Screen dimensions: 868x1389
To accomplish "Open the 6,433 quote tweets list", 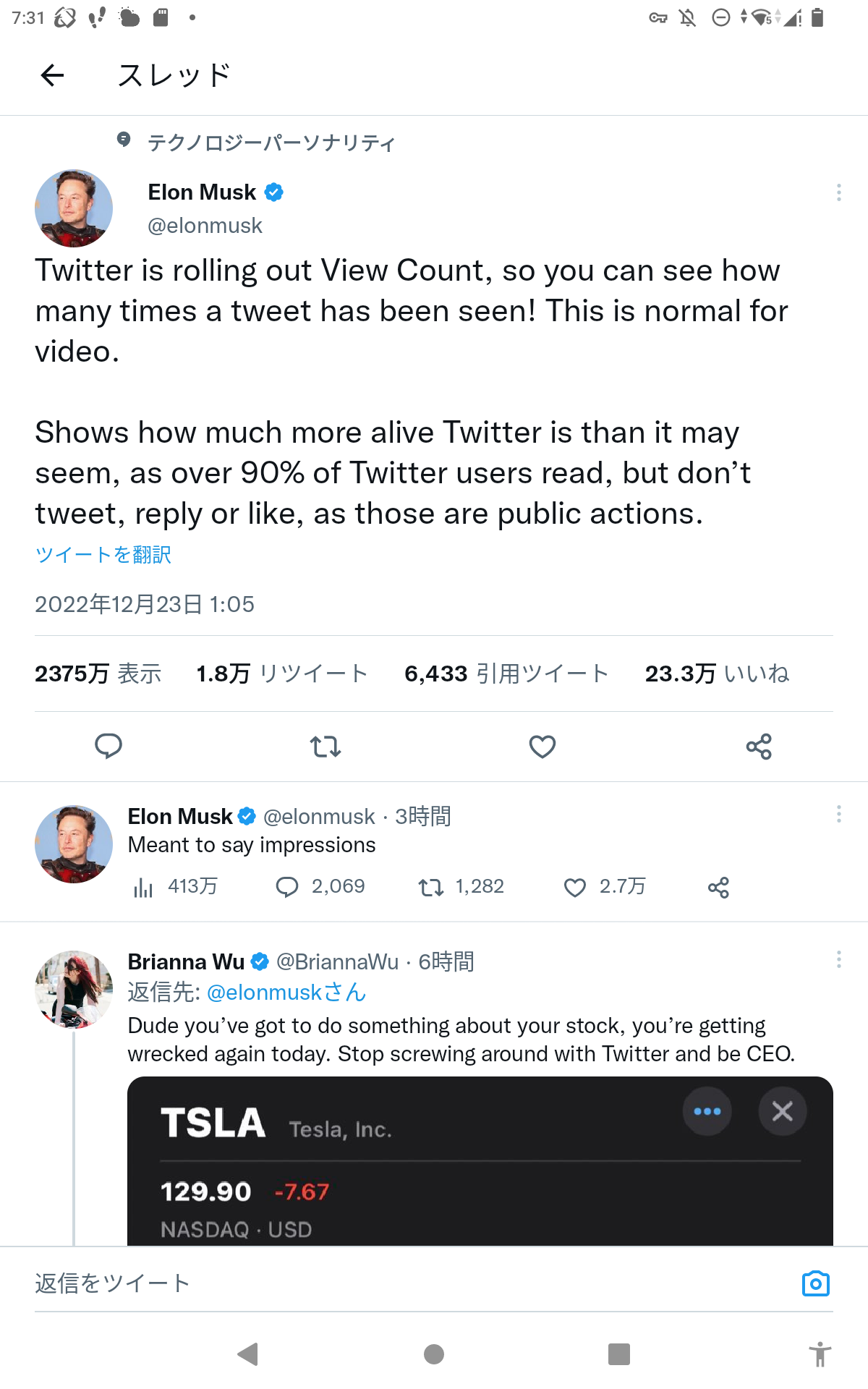I will tap(506, 674).
